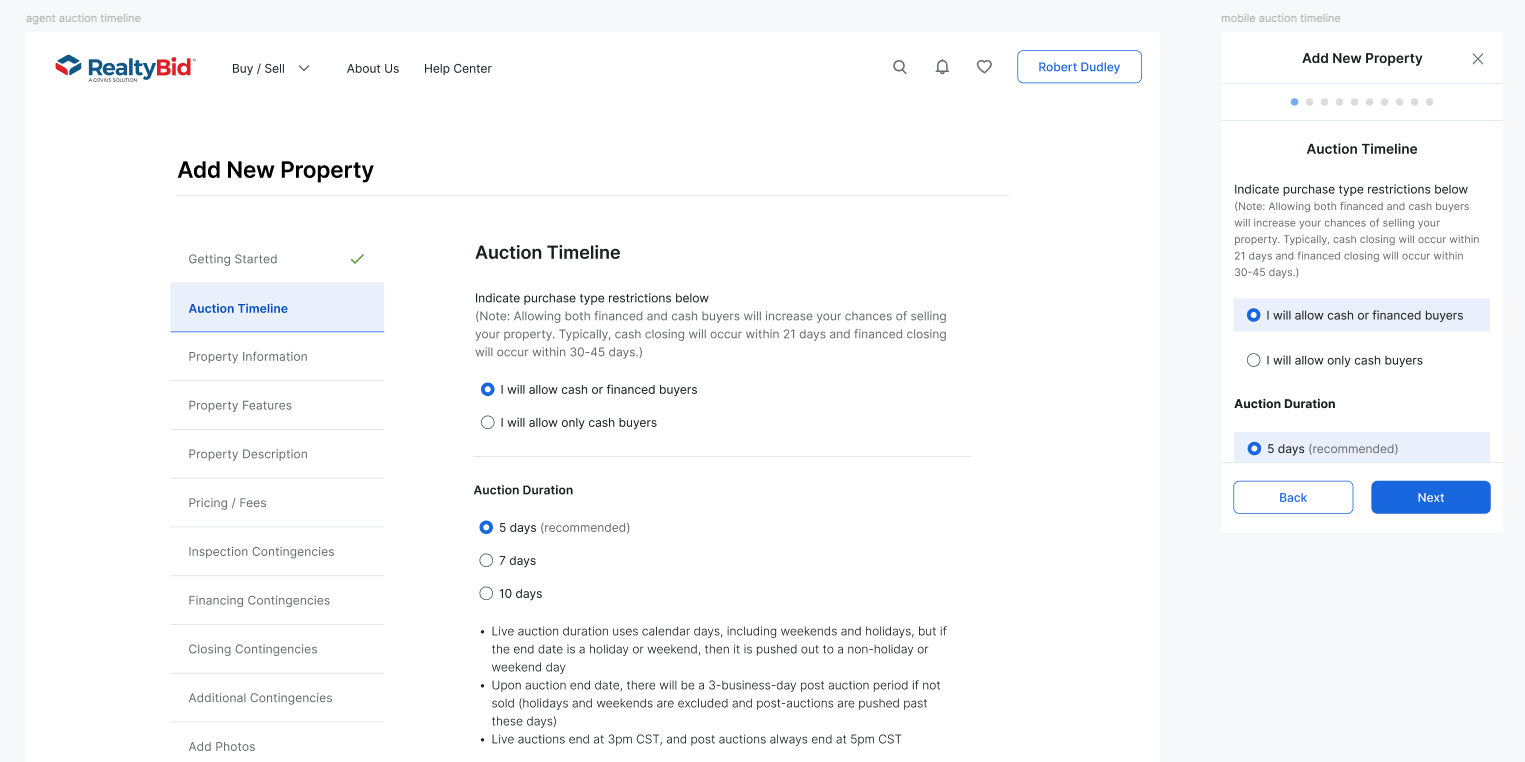Viewport: 1525px width, 762px height.
Task: Open Pricing / Fees step in sidebar
Action: (x=277, y=503)
